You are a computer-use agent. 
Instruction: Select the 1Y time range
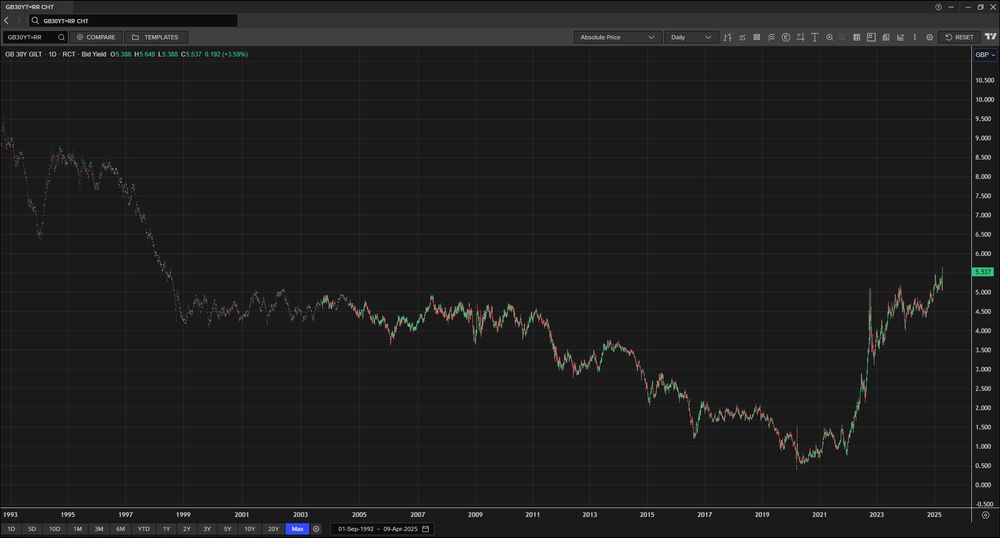[166, 529]
